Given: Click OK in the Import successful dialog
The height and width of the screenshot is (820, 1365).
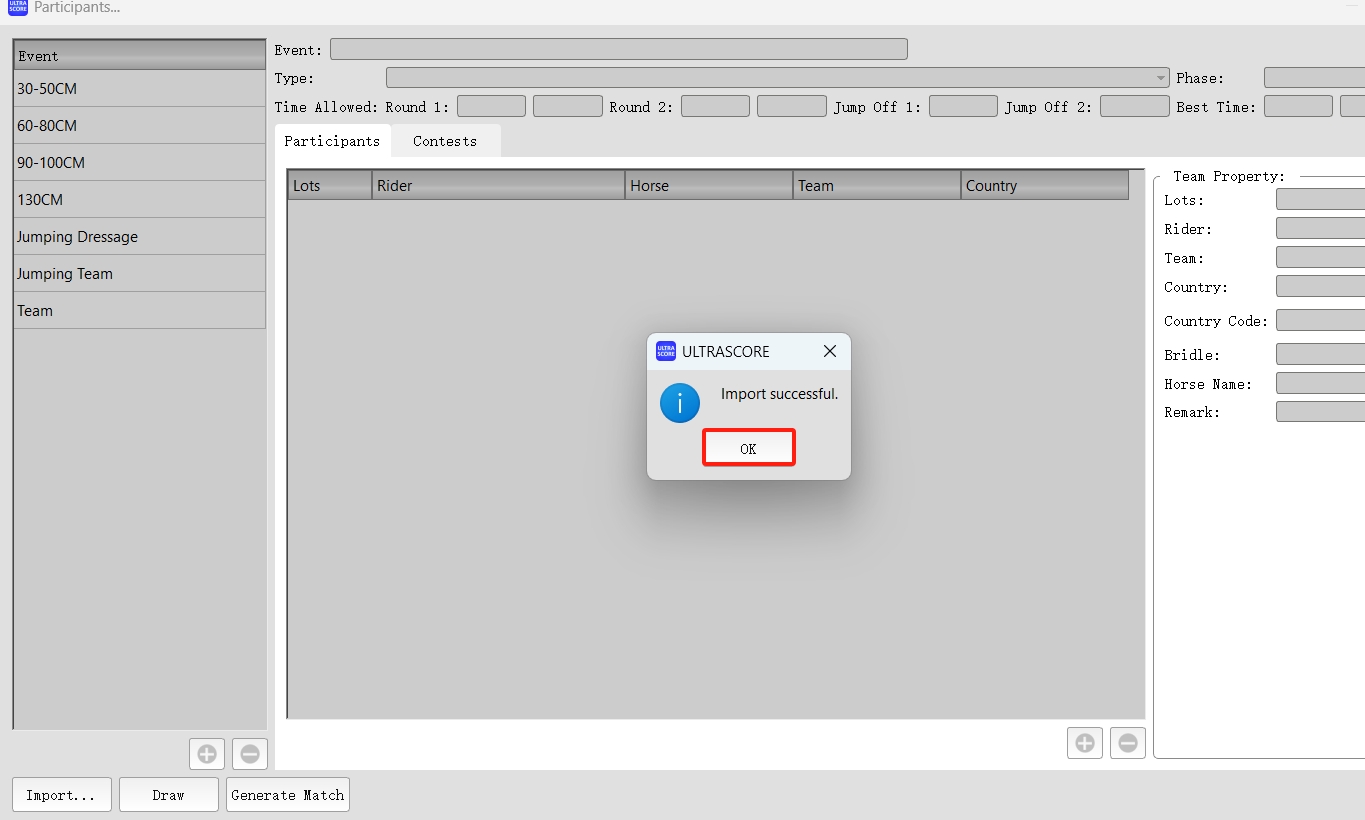Looking at the screenshot, I should pyautogui.click(x=748, y=448).
